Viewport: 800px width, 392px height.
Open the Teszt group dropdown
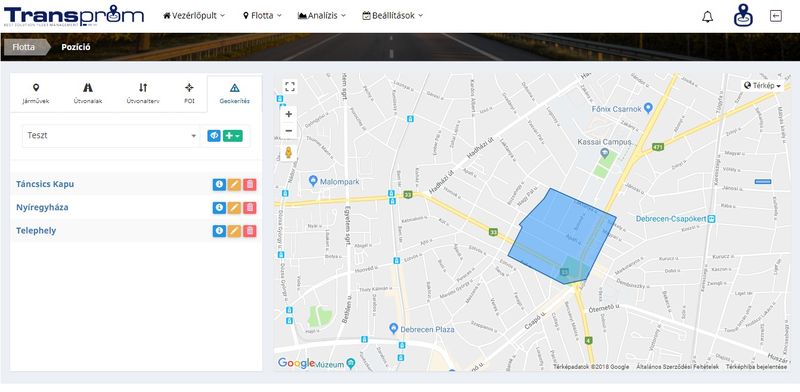[111, 136]
